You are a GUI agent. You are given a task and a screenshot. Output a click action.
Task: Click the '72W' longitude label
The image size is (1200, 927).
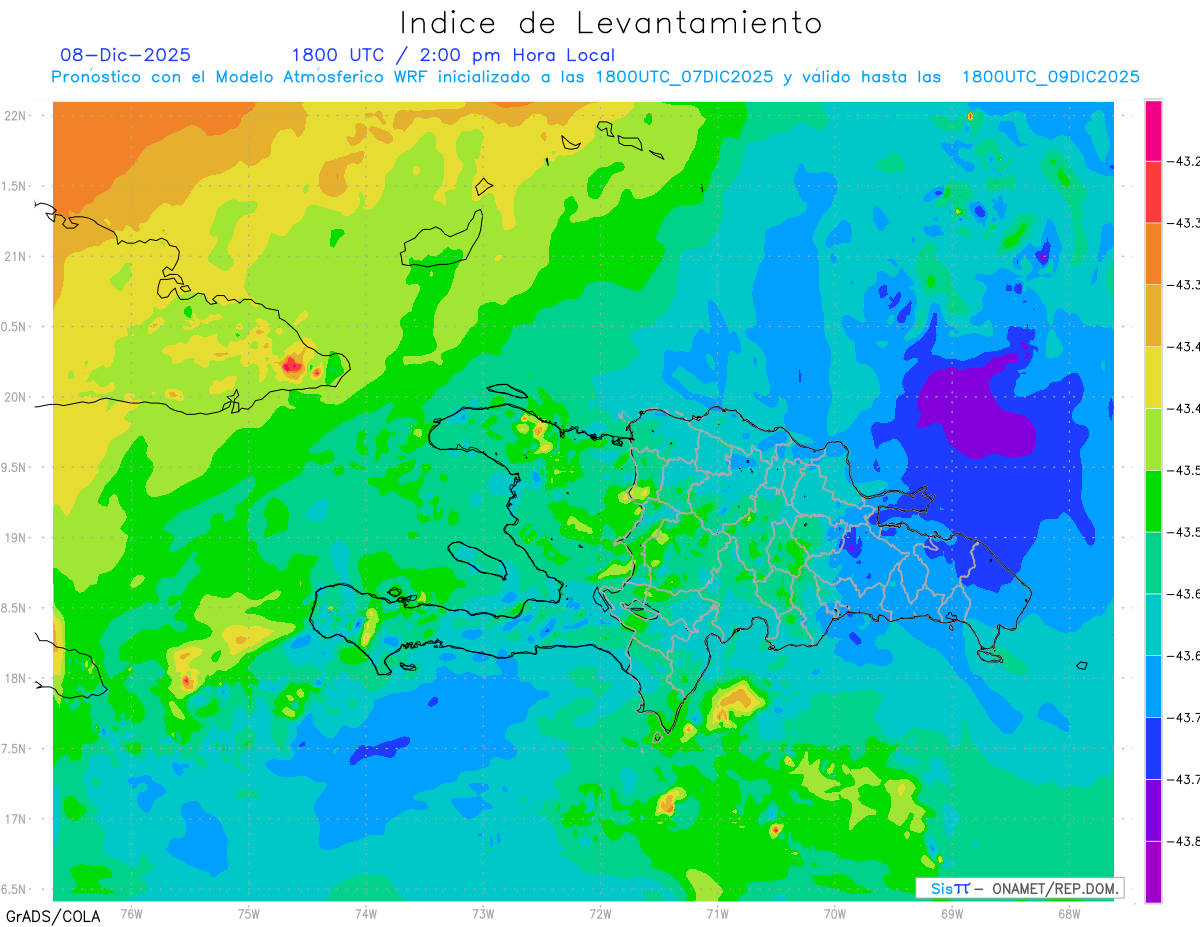click(x=600, y=913)
